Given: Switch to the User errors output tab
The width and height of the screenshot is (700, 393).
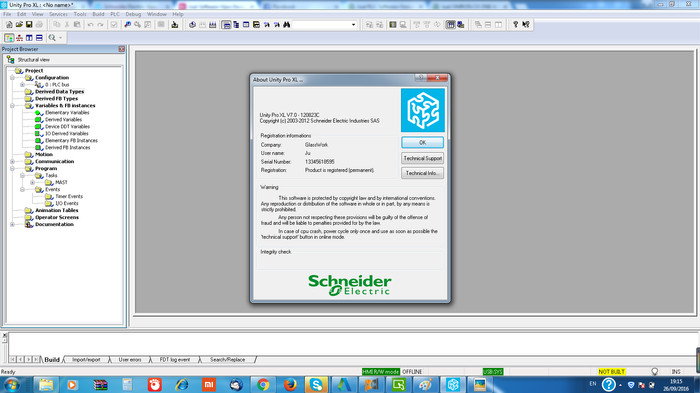Looking at the screenshot, I should click(x=130, y=360).
